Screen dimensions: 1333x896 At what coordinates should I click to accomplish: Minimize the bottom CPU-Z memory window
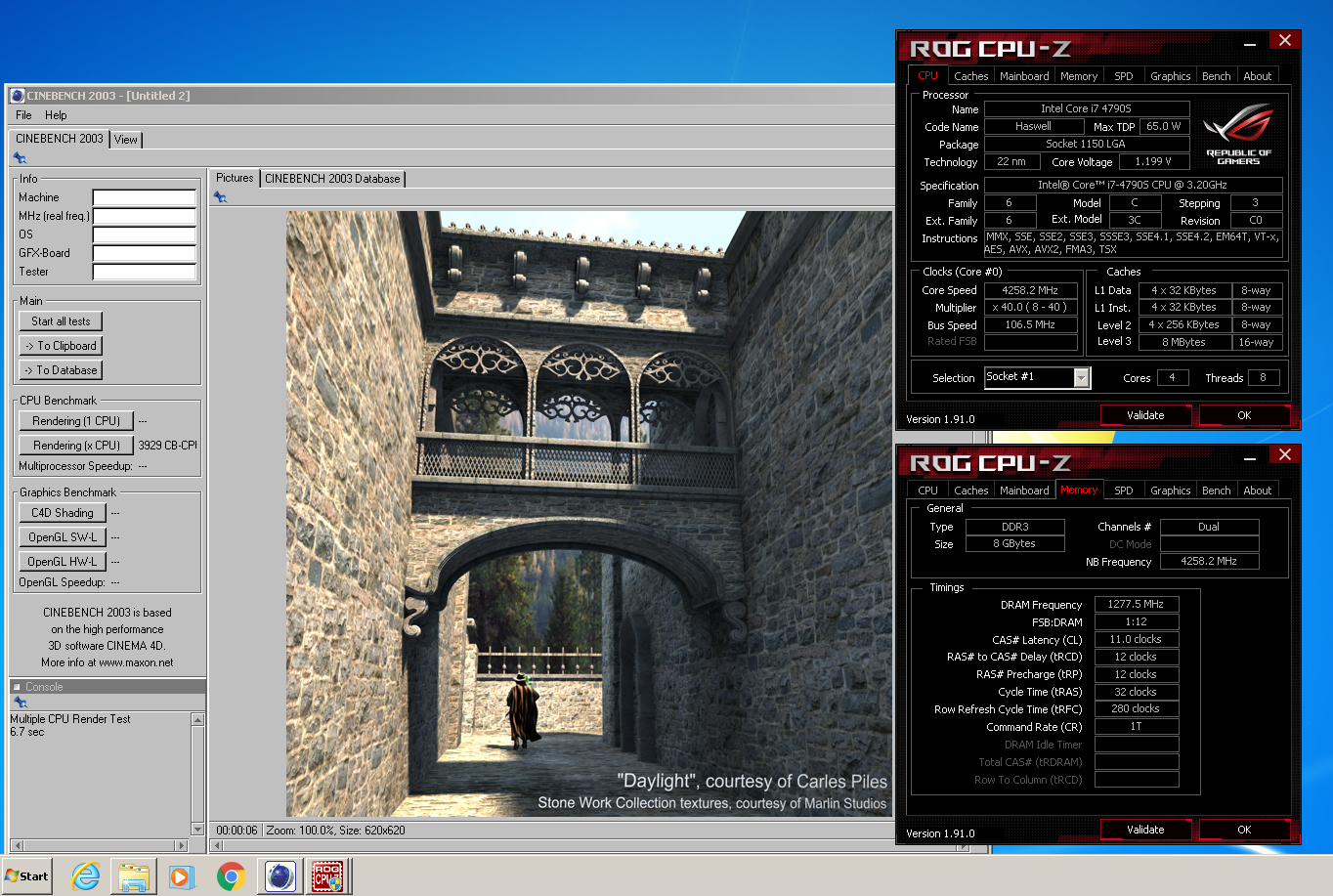click(x=1250, y=458)
